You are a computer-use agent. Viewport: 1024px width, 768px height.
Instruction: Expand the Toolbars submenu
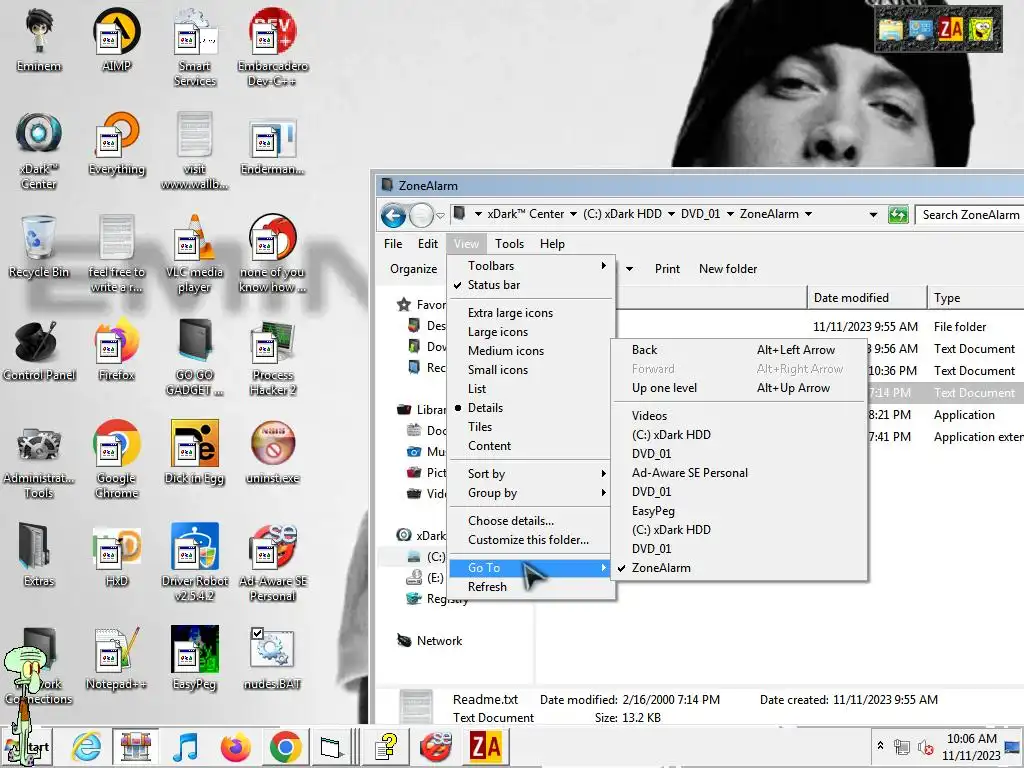click(531, 266)
